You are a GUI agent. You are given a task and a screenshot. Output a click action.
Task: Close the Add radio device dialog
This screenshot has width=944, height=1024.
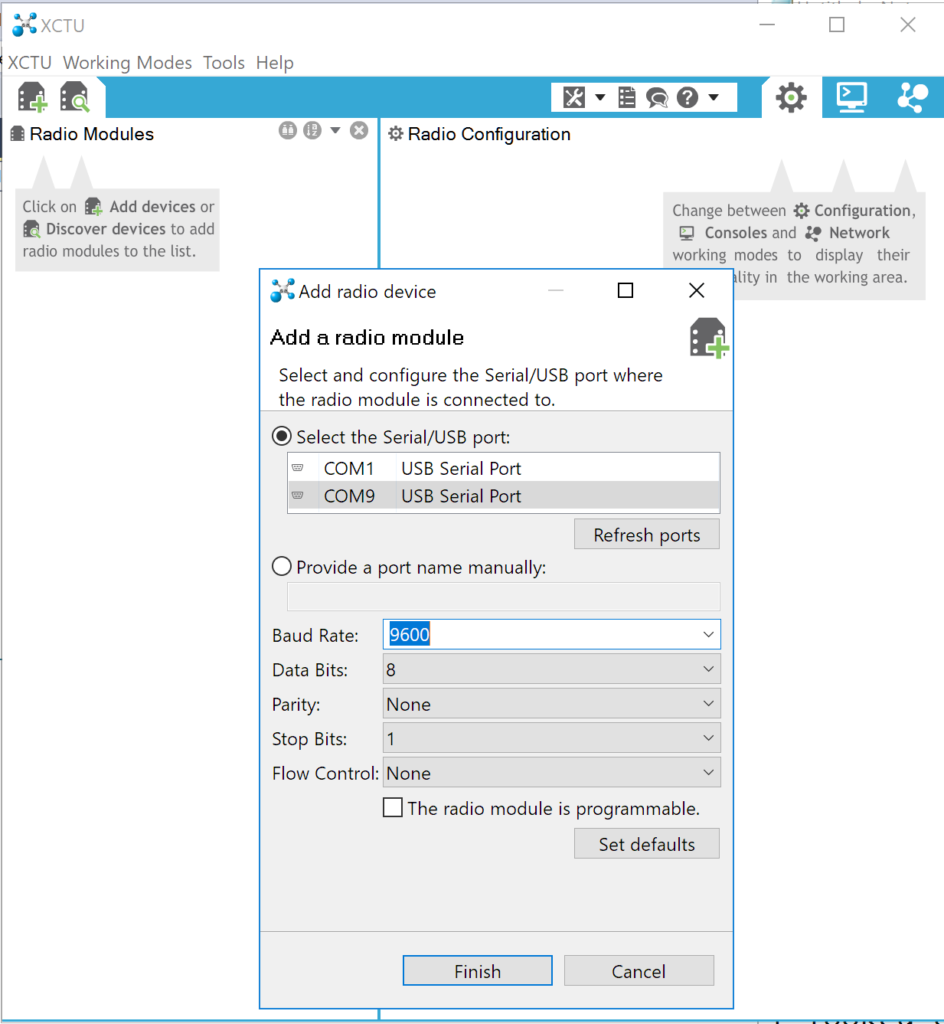pos(697,291)
